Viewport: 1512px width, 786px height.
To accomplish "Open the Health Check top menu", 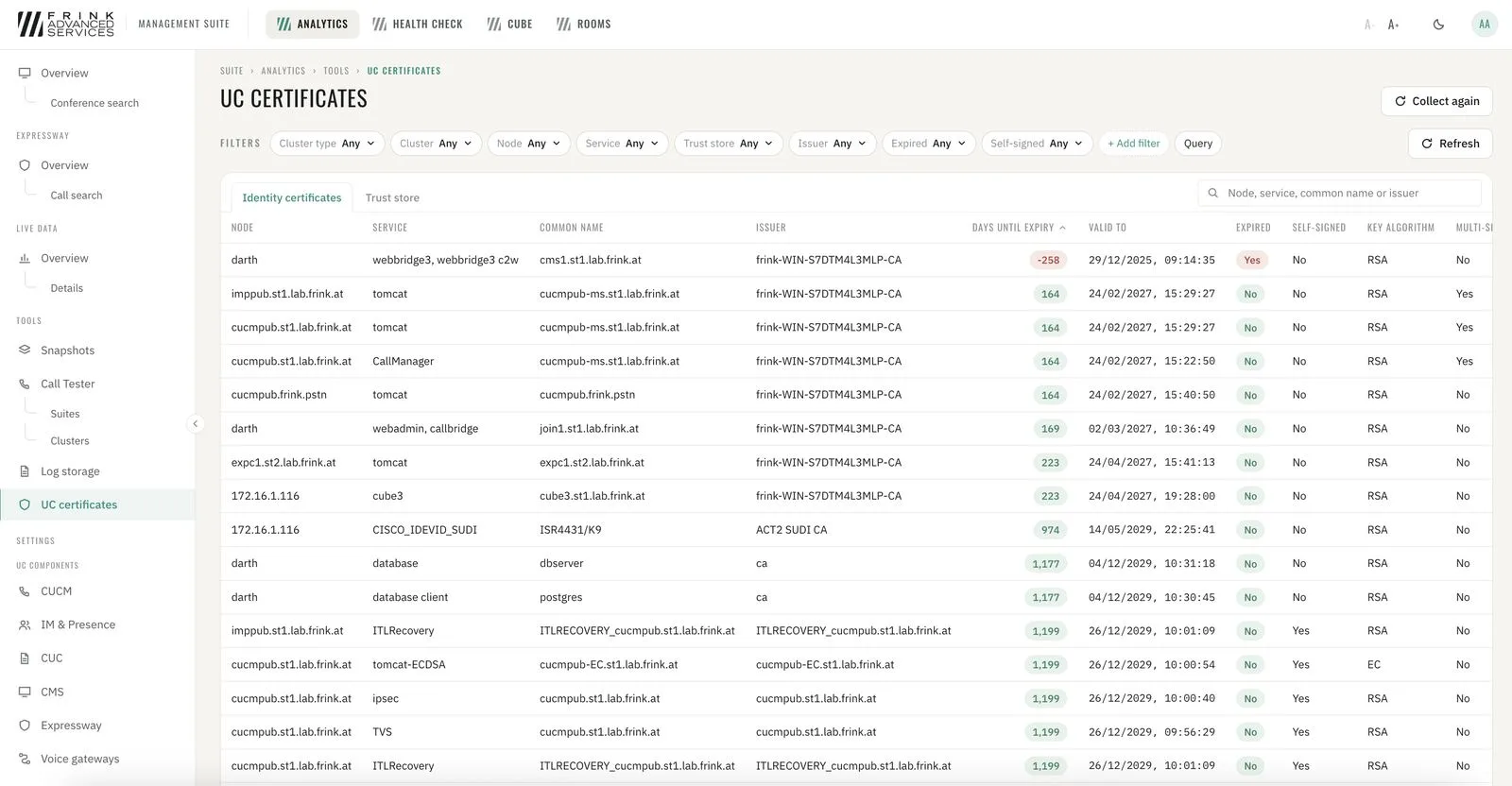I will (418, 25).
